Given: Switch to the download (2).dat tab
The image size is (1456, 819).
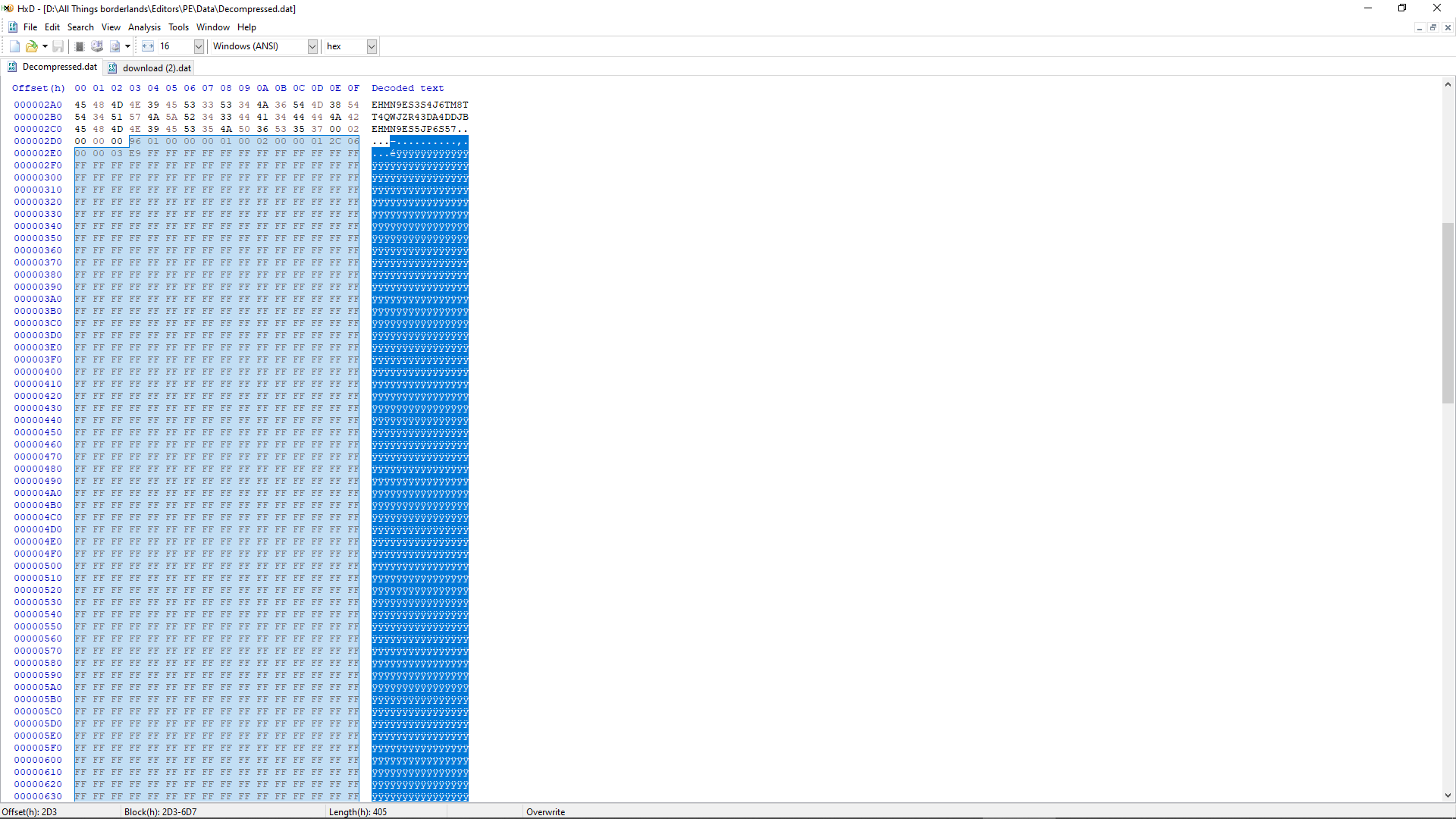Looking at the screenshot, I should point(150,67).
